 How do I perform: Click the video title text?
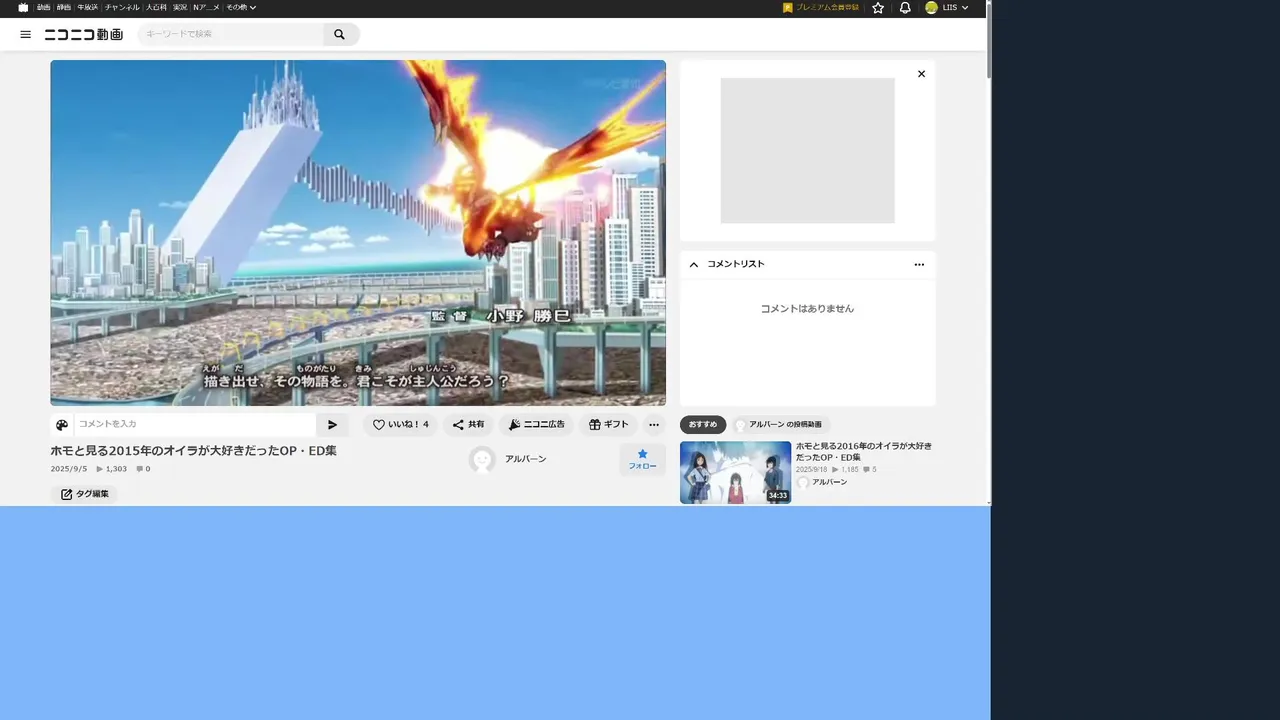coord(194,451)
